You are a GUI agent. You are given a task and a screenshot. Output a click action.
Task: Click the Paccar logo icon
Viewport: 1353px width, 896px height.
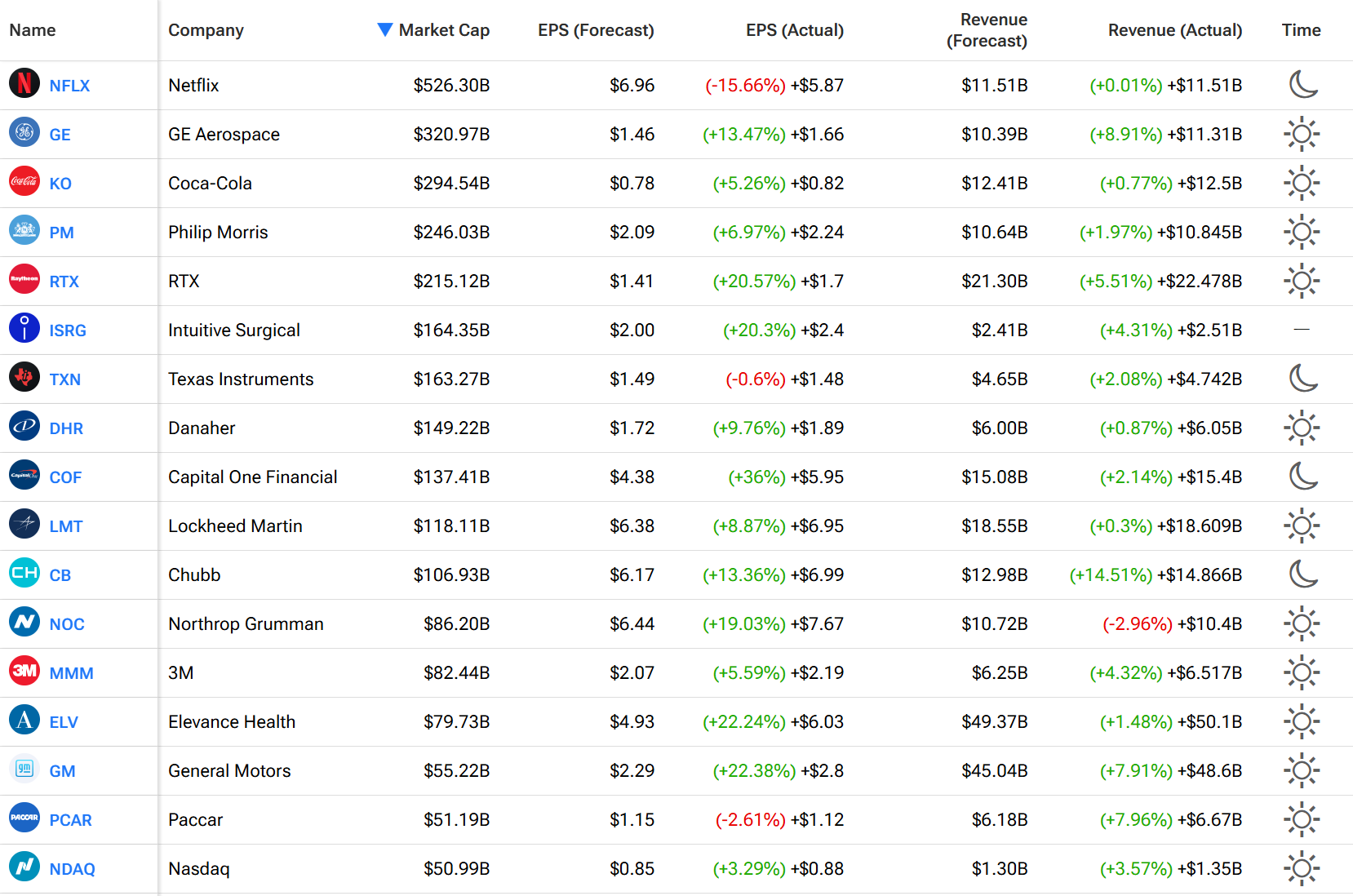pyautogui.click(x=24, y=818)
